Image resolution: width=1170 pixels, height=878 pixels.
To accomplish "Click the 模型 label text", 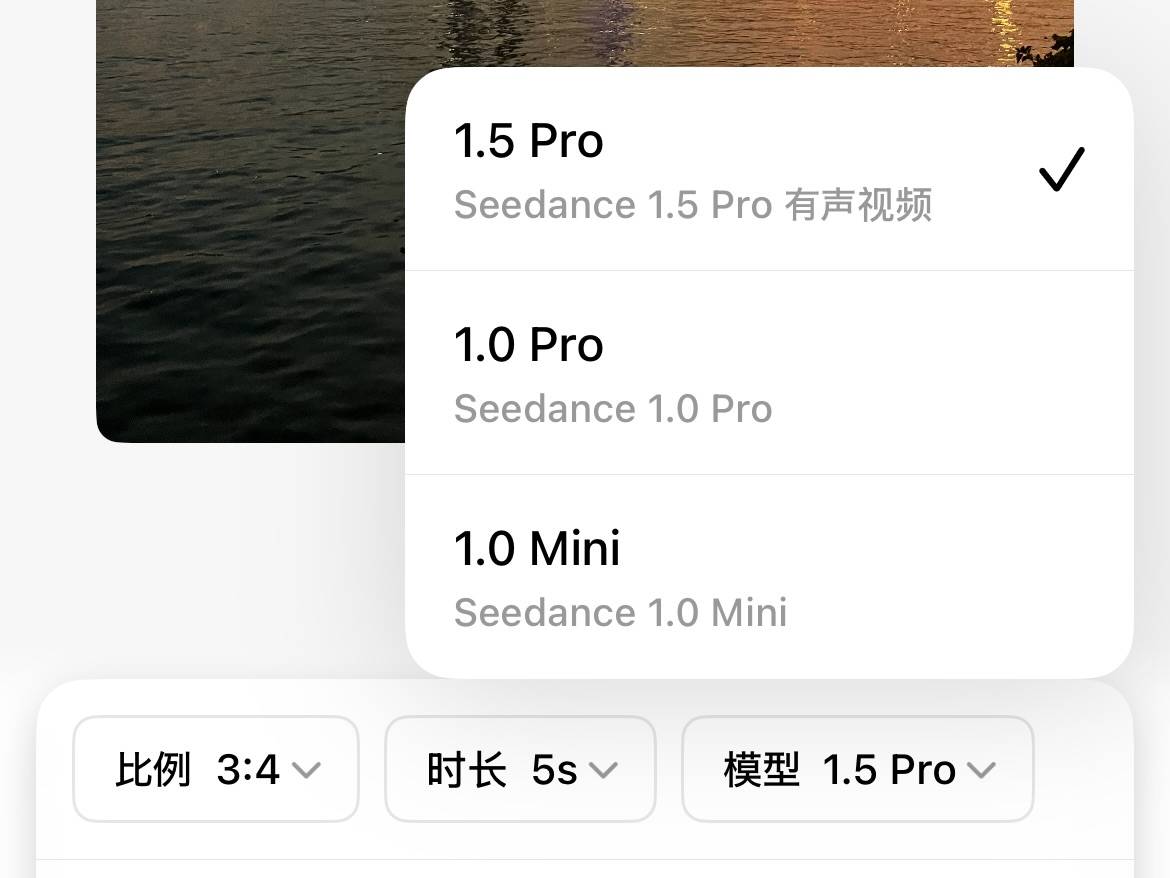I will tap(762, 770).
